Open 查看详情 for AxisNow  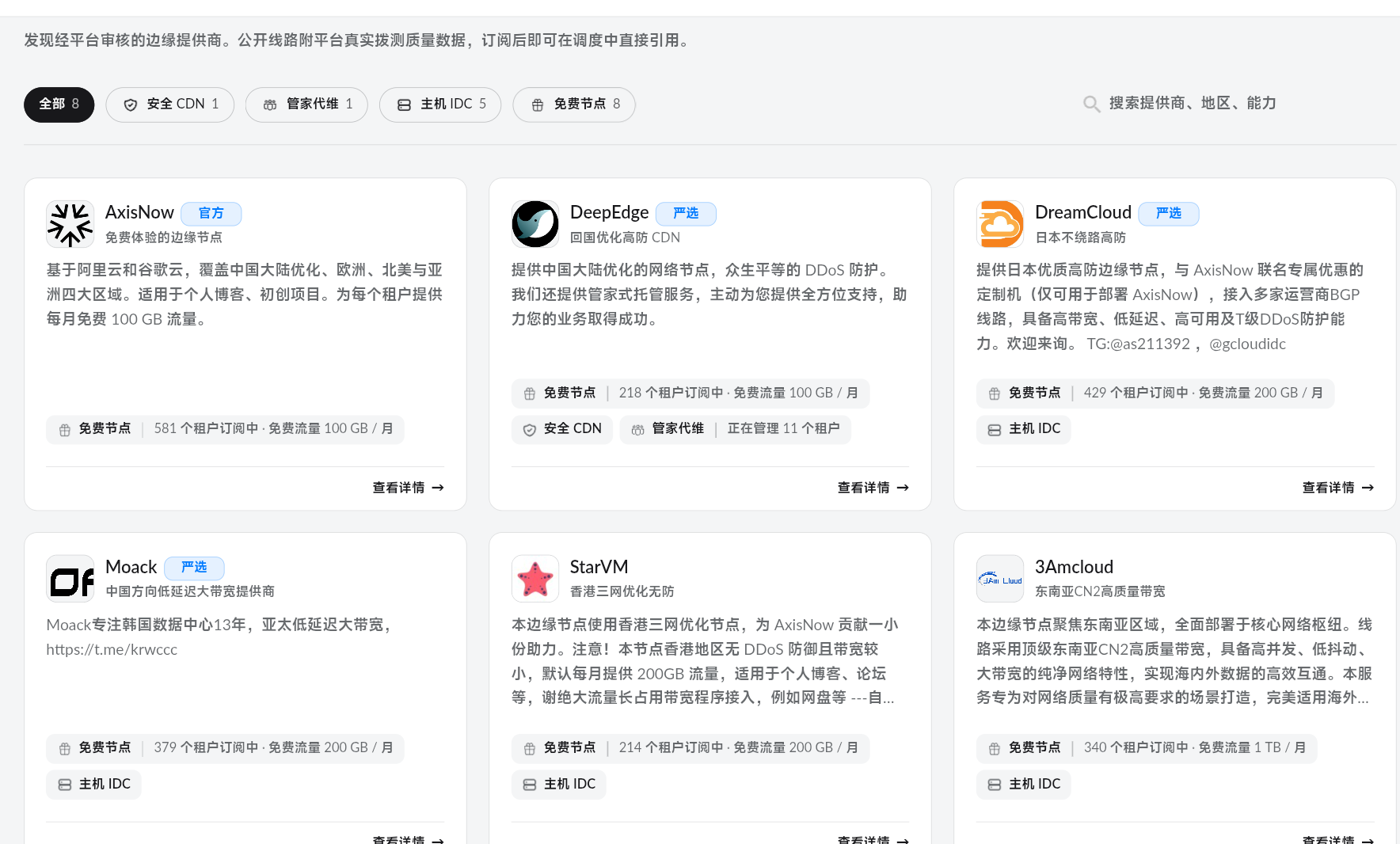click(x=408, y=488)
